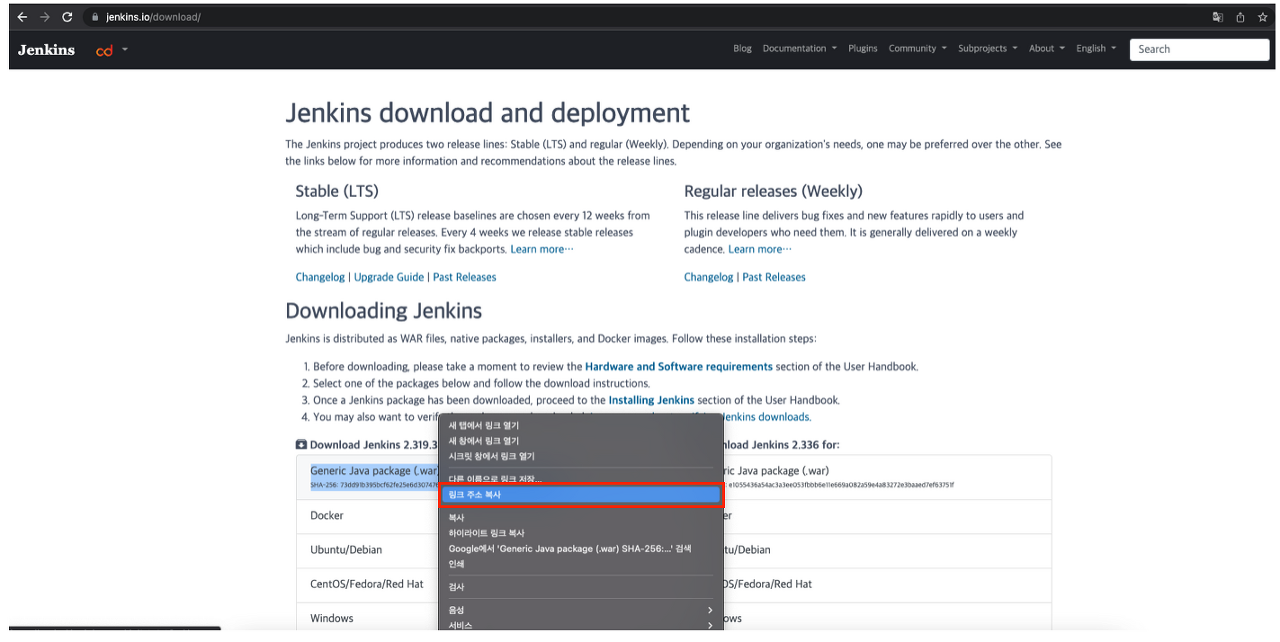Click the 'Stable (LTS)' heading
The image size is (1280, 642).
pos(337,191)
